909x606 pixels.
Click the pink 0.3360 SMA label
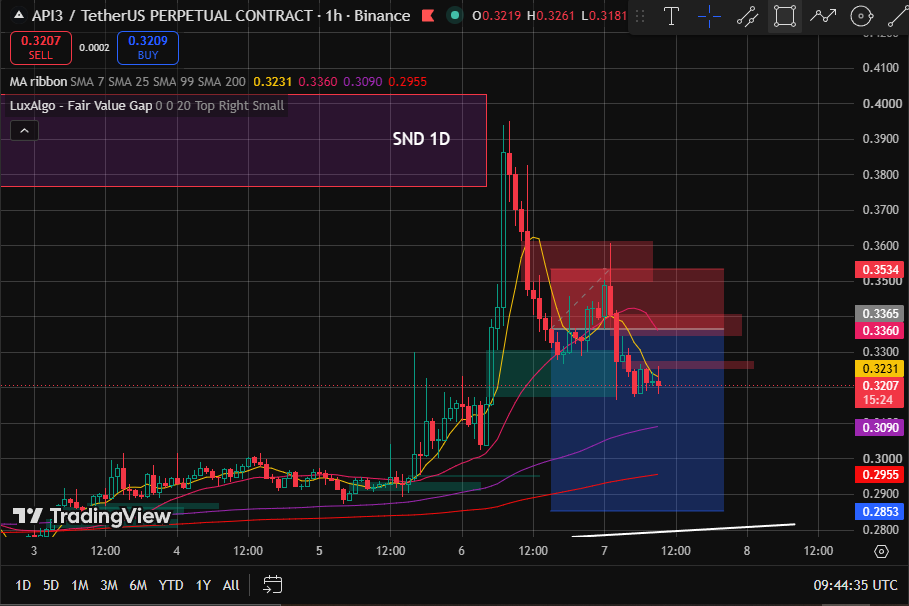[x=880, y=331]
